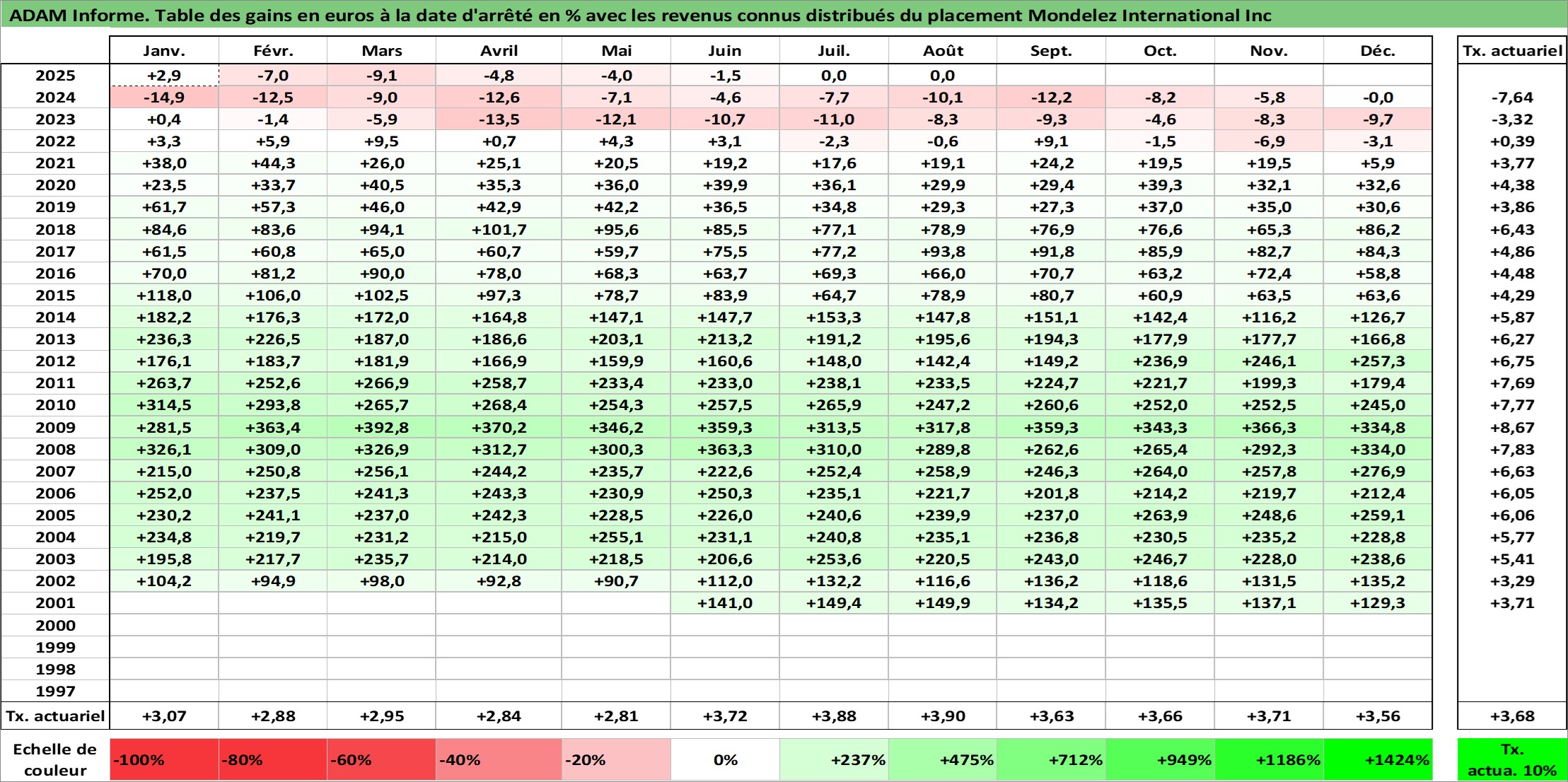Click the +712% green scale swatch
Screen dimensions: 1568x782
(x=1051, y=760)
